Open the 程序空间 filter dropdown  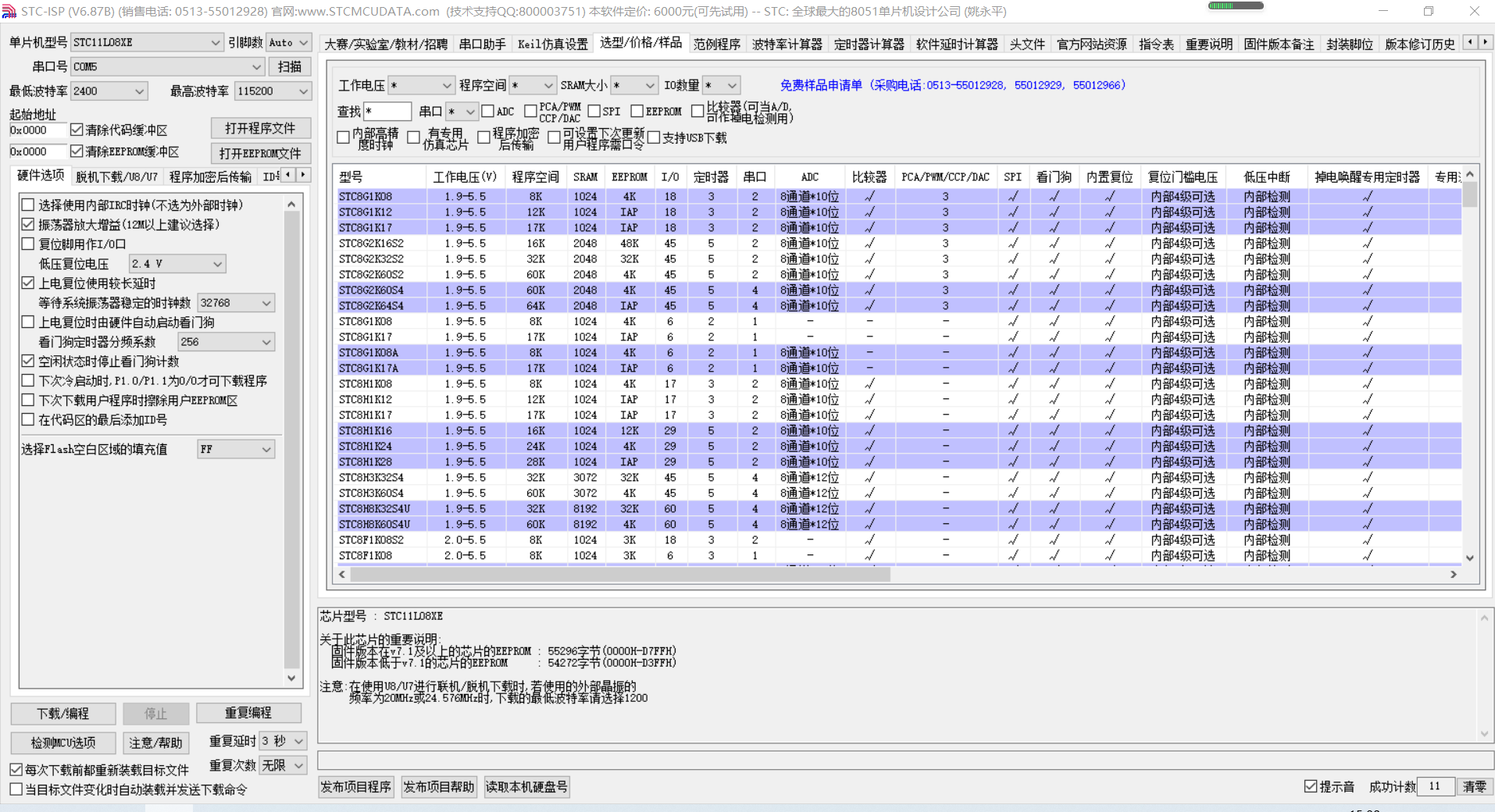pos(533,85)
